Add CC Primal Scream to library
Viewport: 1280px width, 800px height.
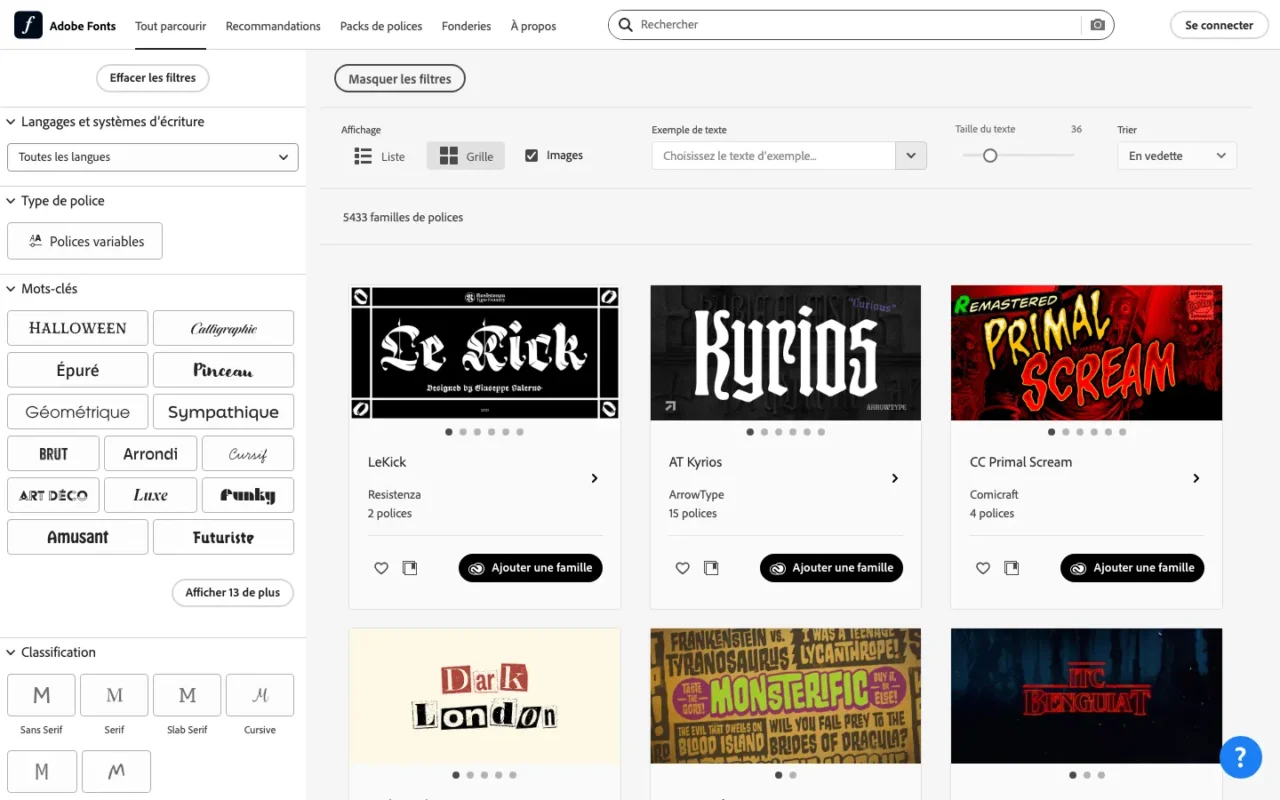point(1012,568)
